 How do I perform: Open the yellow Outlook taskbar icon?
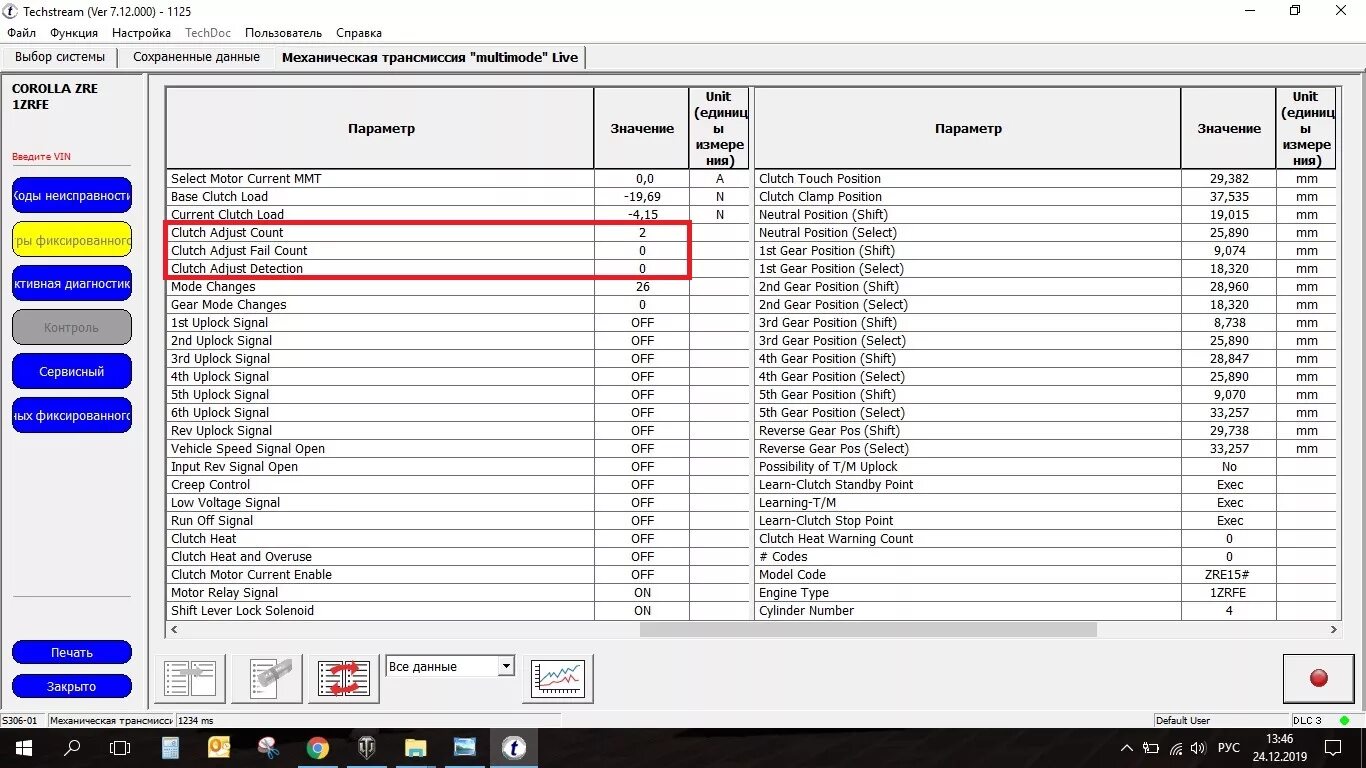pos(219,748)
